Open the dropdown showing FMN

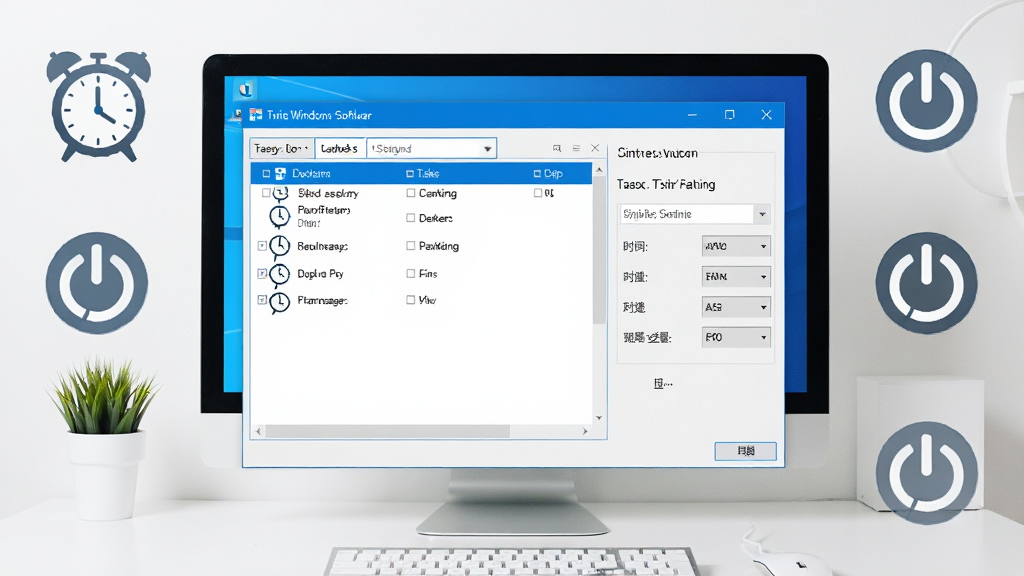(x=736, y=277)
